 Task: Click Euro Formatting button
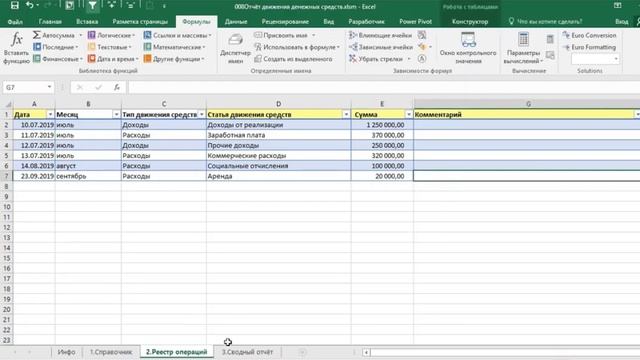point(589,47)
